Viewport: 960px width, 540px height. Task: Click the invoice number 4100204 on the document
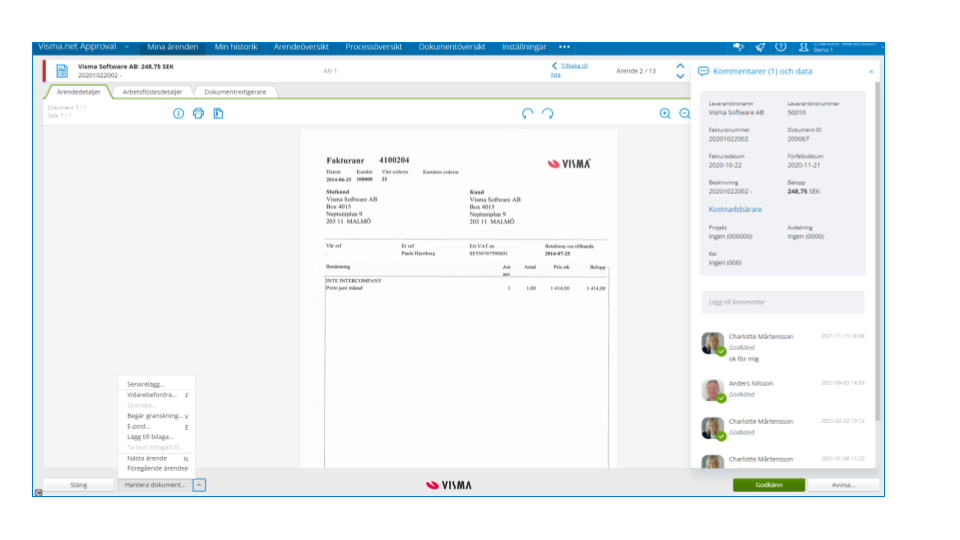click(x=394, y=160)
